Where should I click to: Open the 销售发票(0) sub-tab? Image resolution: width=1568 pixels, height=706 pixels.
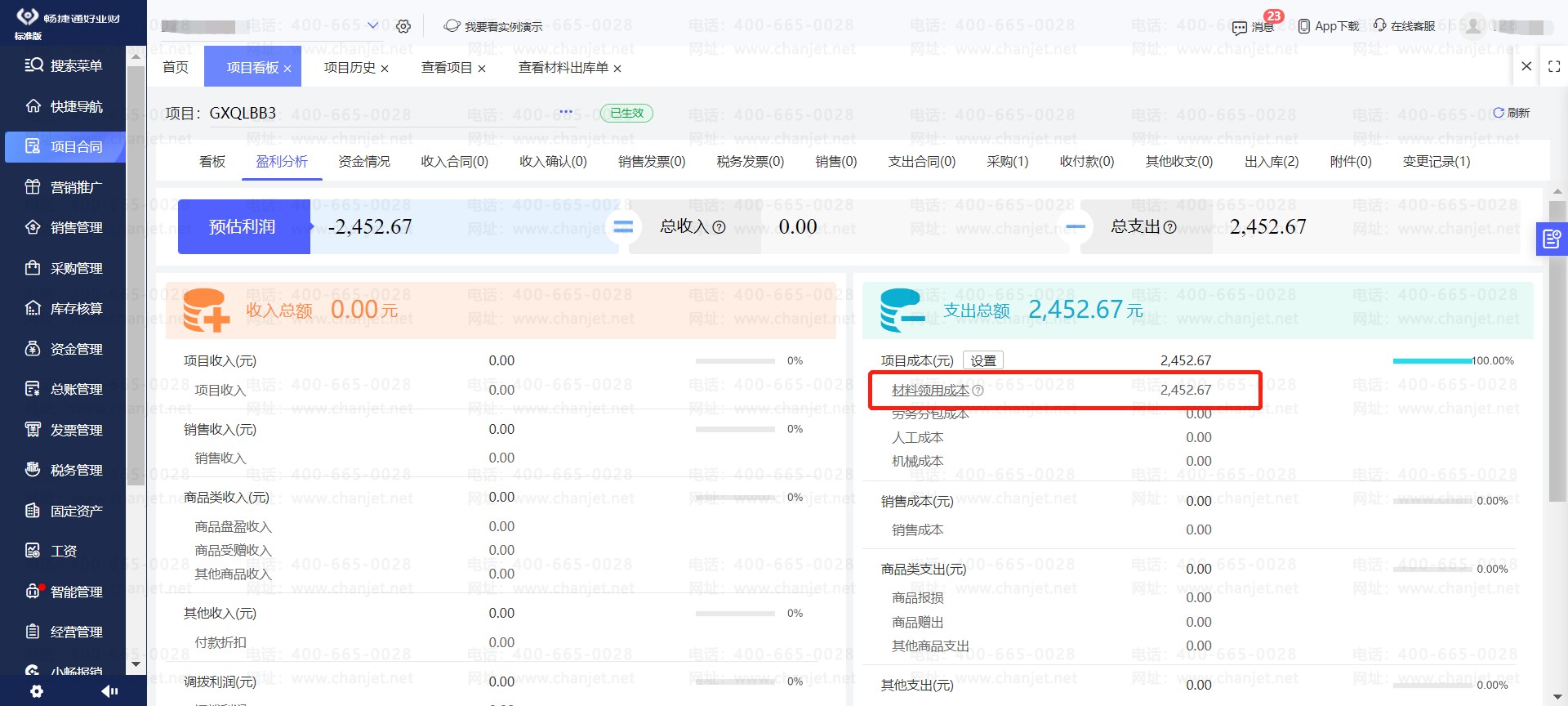tap(652, 162)
